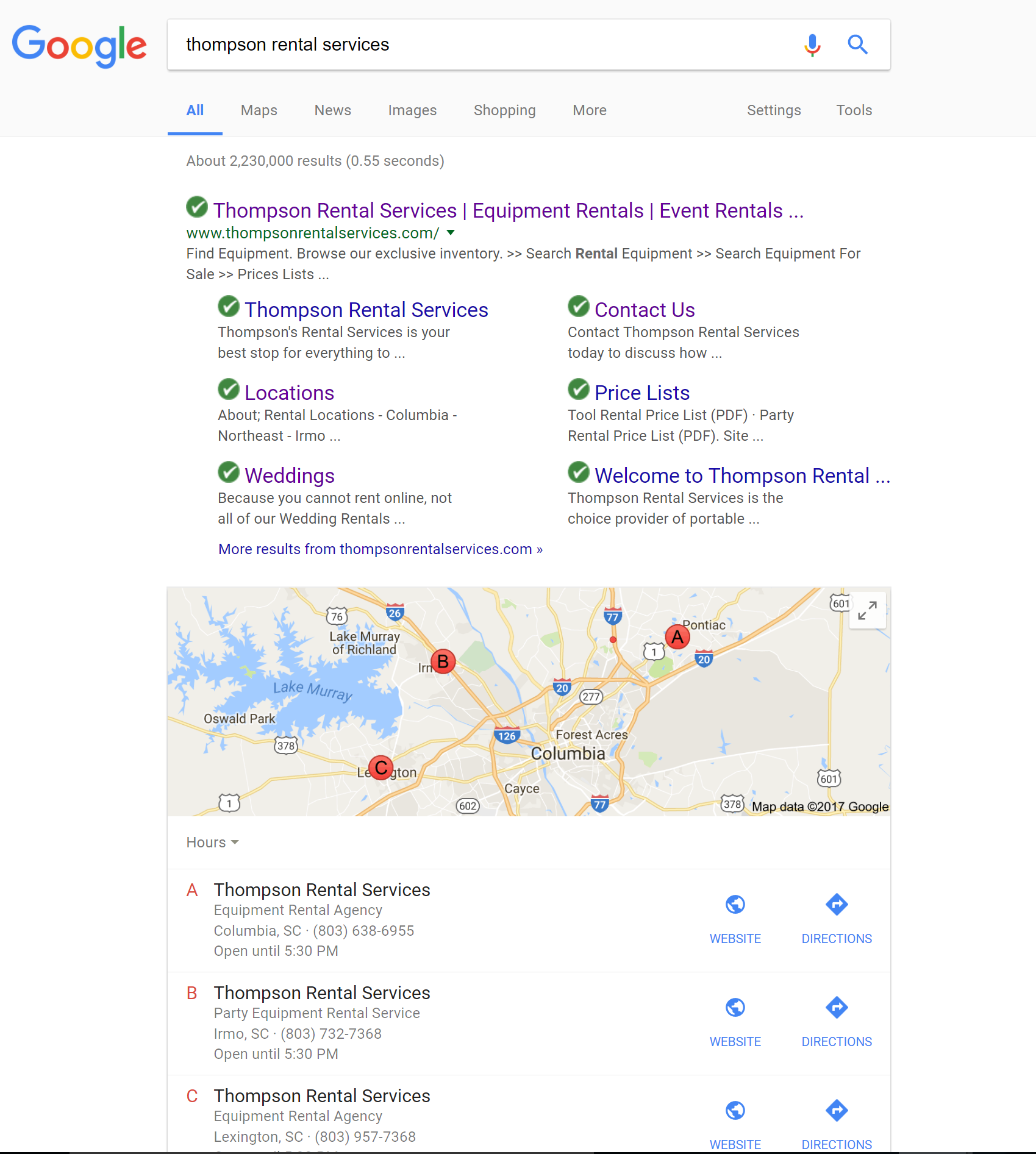The width and height of the screenshot is (1036, 1154).
Task: Open listing A Thompson Rental Services Columbia
Action: 322,890
